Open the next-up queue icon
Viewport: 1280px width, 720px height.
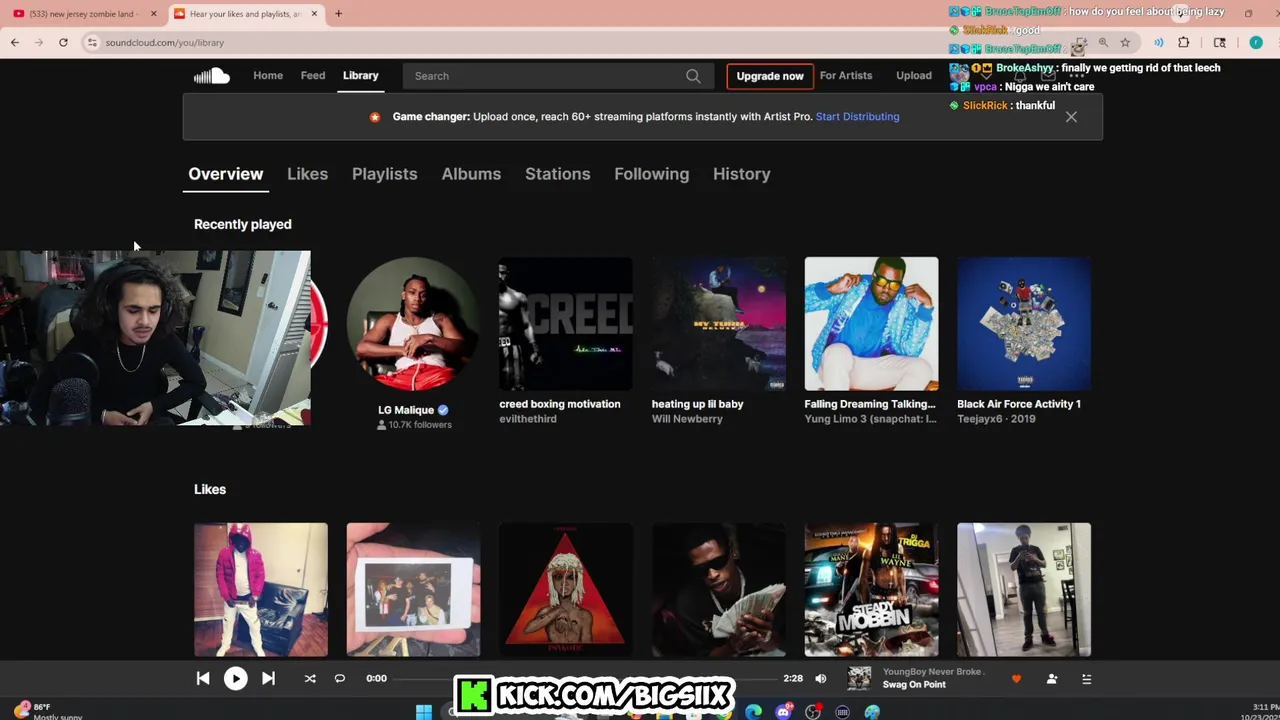click(1086, 679)
